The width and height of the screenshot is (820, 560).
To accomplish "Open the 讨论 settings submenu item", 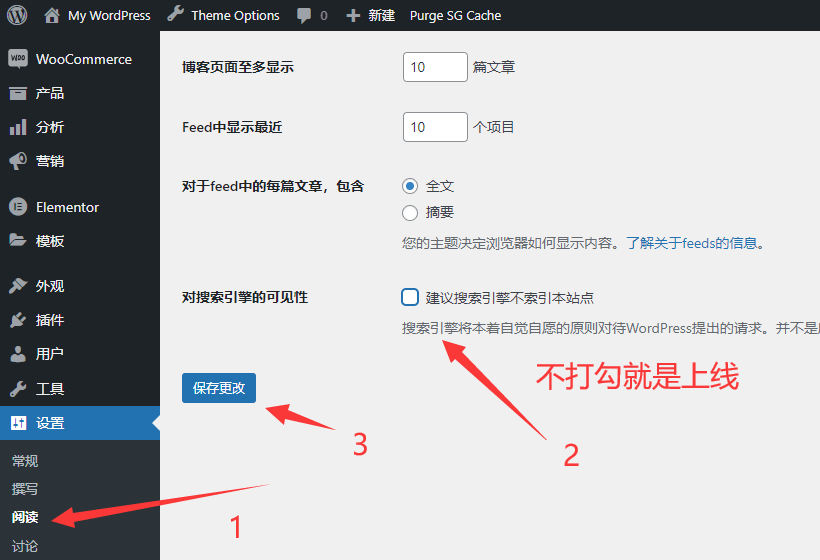I will [x=25, y=546].
